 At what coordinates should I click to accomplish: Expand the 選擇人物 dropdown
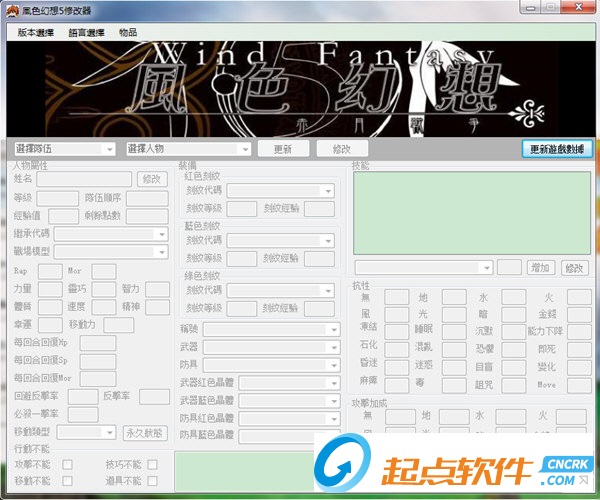188,149
